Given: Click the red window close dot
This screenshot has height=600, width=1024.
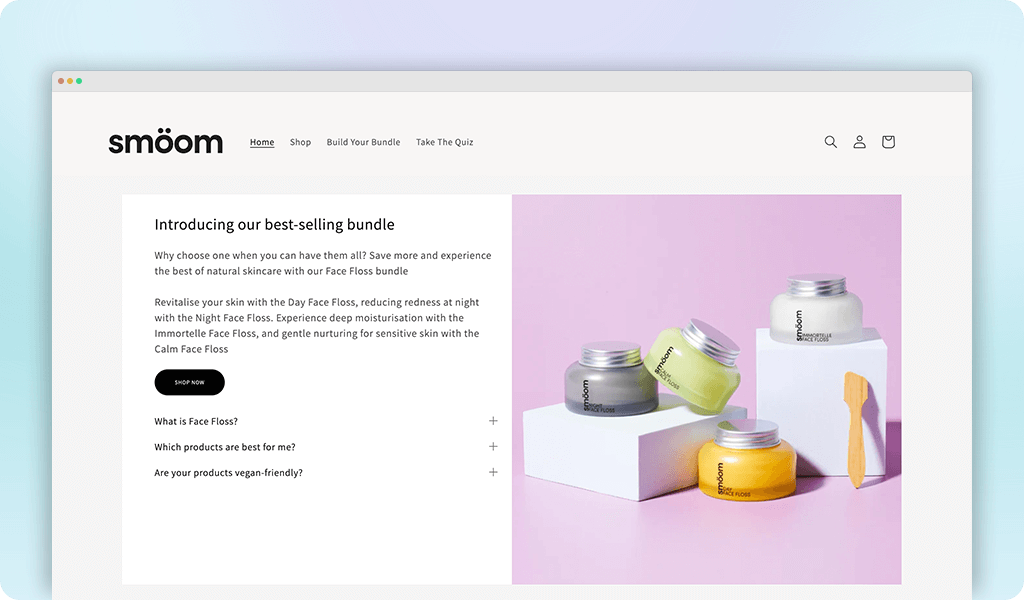Looking at the screenshot, I should point(61,81).
